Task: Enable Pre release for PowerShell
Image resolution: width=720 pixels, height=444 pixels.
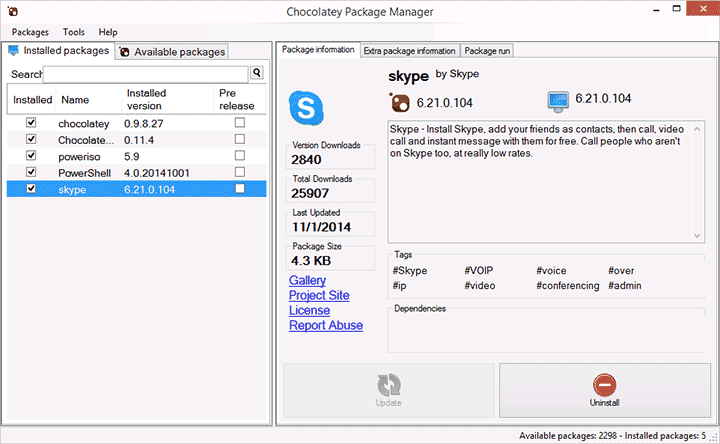Action: click(240, 172)
